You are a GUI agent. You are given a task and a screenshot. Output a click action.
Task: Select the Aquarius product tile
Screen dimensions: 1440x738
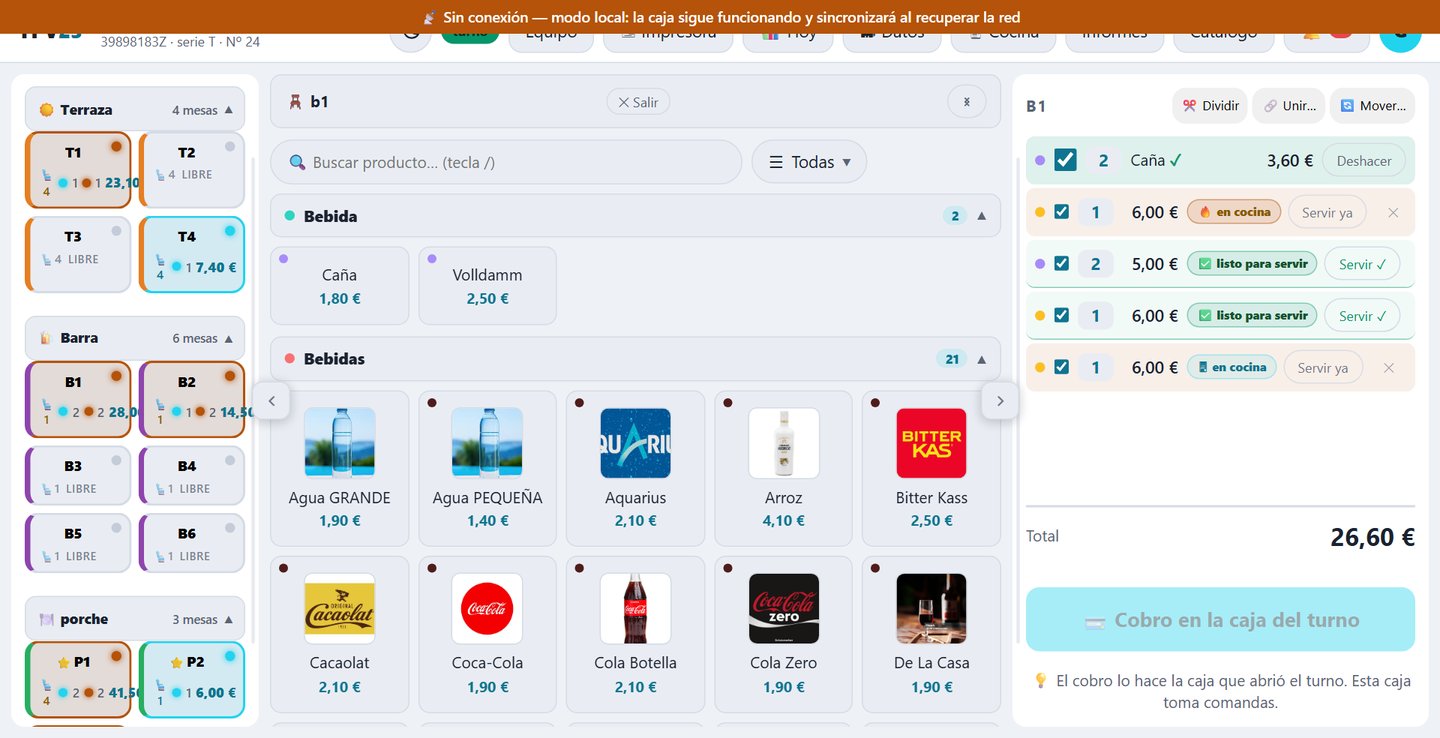coord(636,468)
